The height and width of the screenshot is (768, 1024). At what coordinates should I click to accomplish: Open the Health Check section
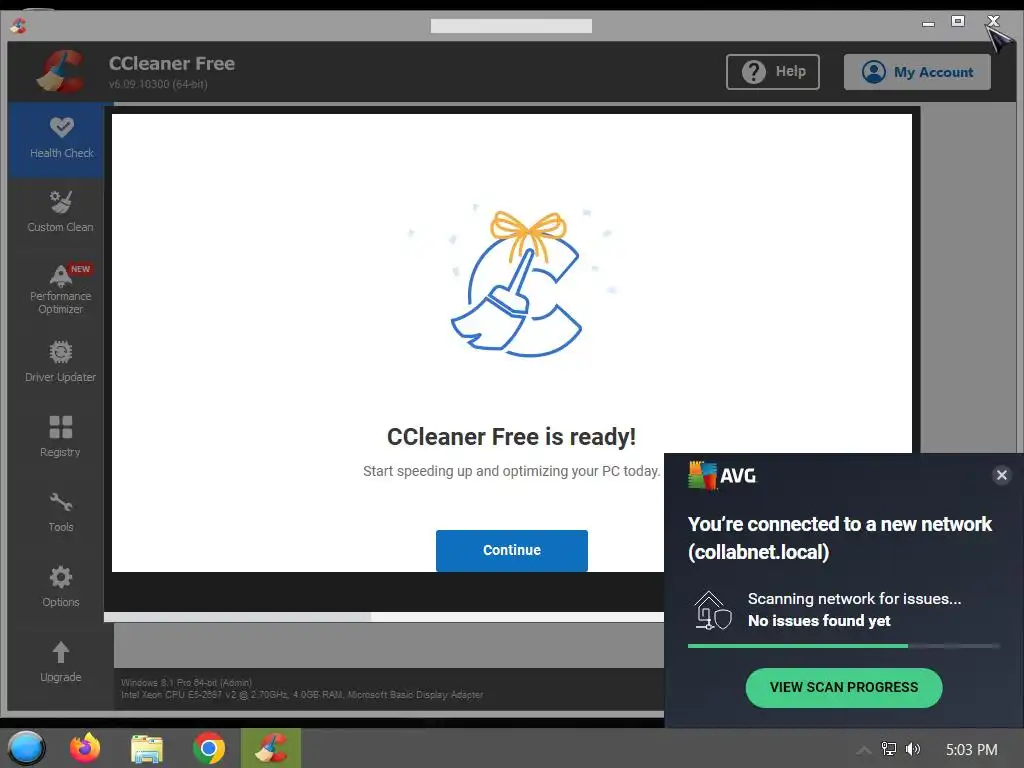pyautogui.click(x=57, y=139)
